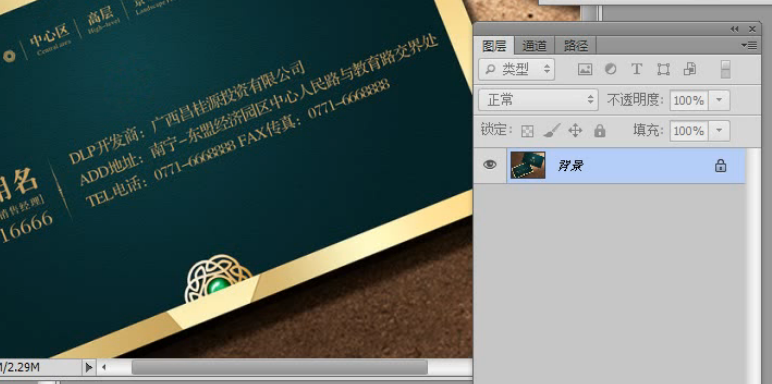Lock image pixels brush icon
The image size is (772, 384).
(551, 130)
